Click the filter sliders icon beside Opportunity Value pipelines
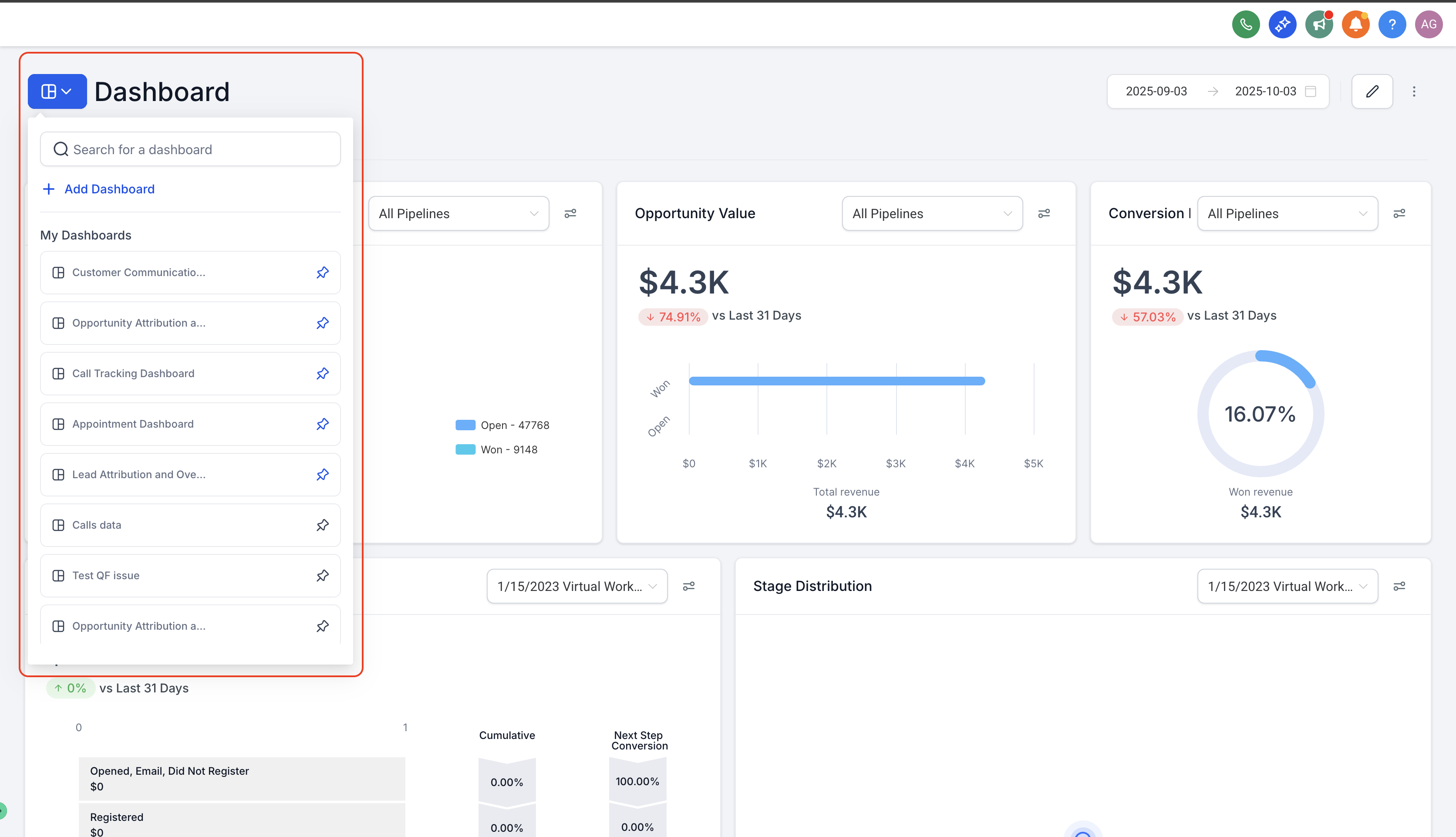Image resolution: width=1456 pixels, height=837 pixels. 1044,213
